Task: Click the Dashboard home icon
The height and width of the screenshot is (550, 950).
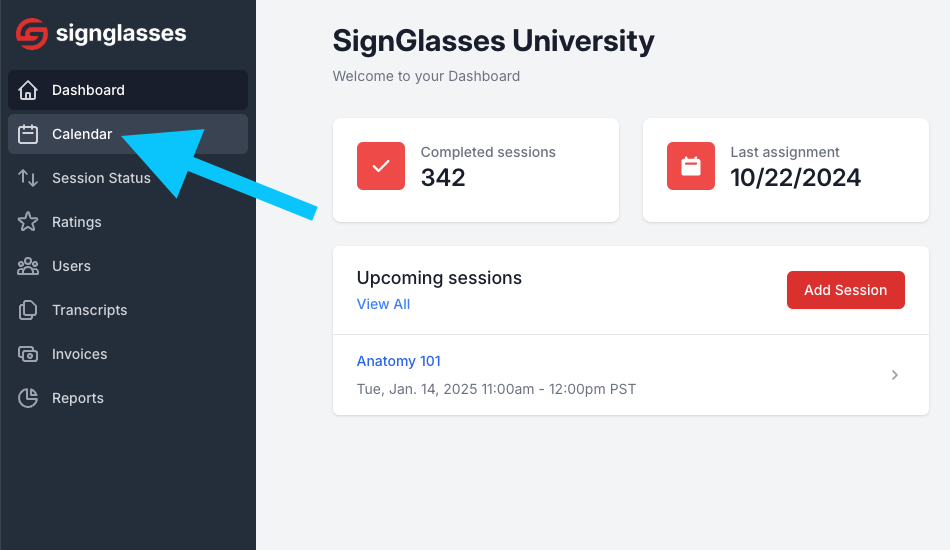Action: point(28,90)
